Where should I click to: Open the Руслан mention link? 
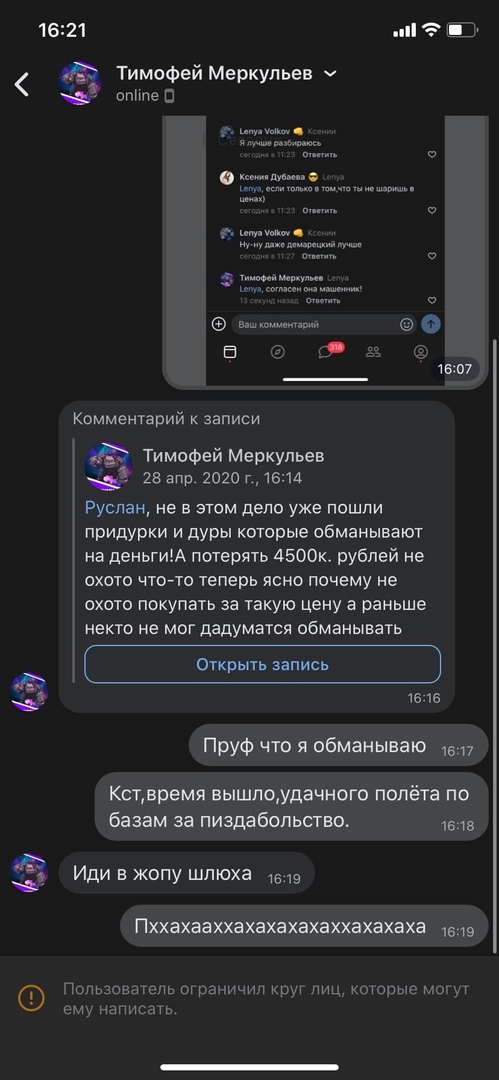115,508
